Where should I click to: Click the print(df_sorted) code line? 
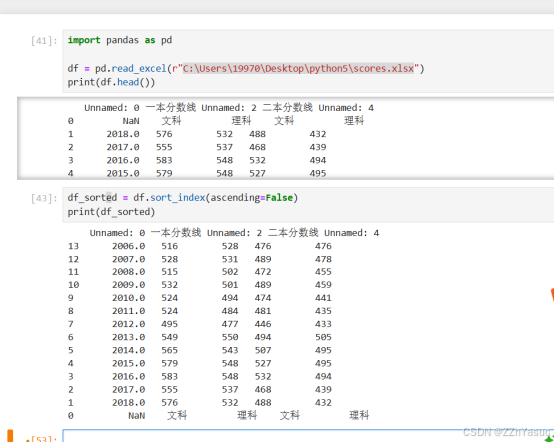point(111,212)
